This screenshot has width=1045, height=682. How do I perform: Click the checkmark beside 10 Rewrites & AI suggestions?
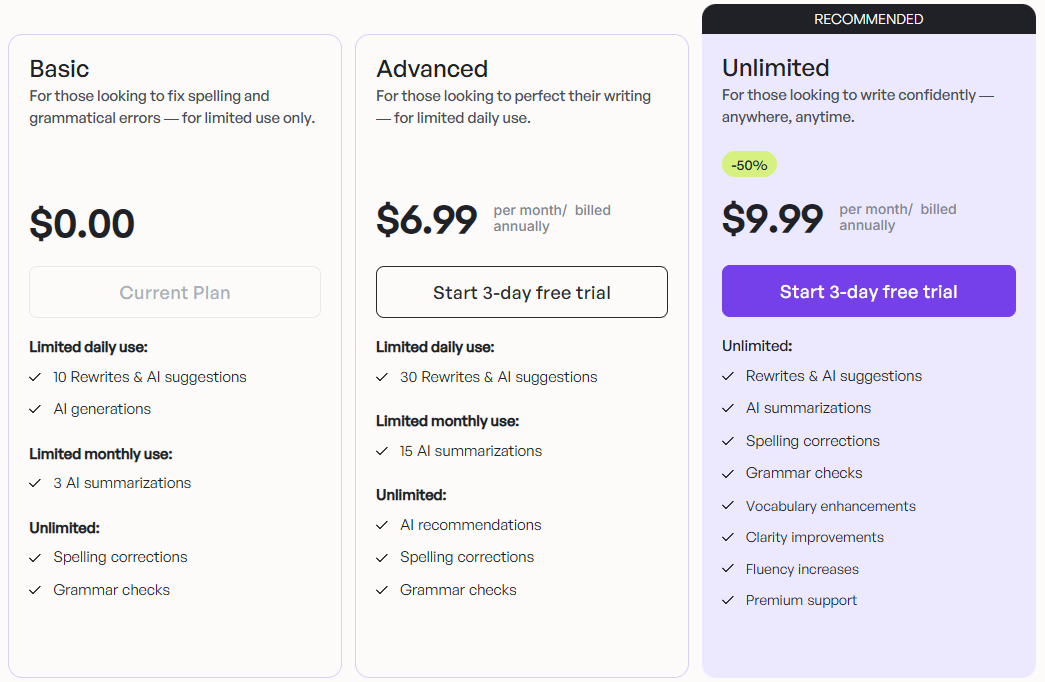pos(35,377)
